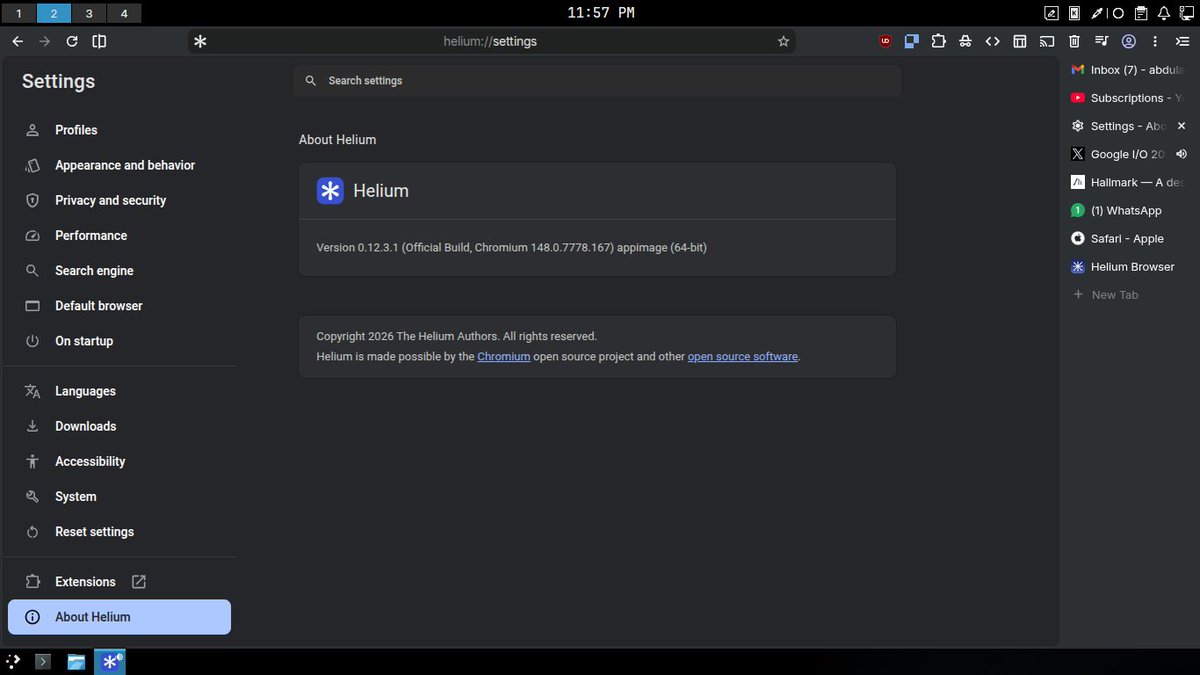Switch to the YouTube Subscriptions tab
The image size is (1200, 675).
coord(1128,98)
